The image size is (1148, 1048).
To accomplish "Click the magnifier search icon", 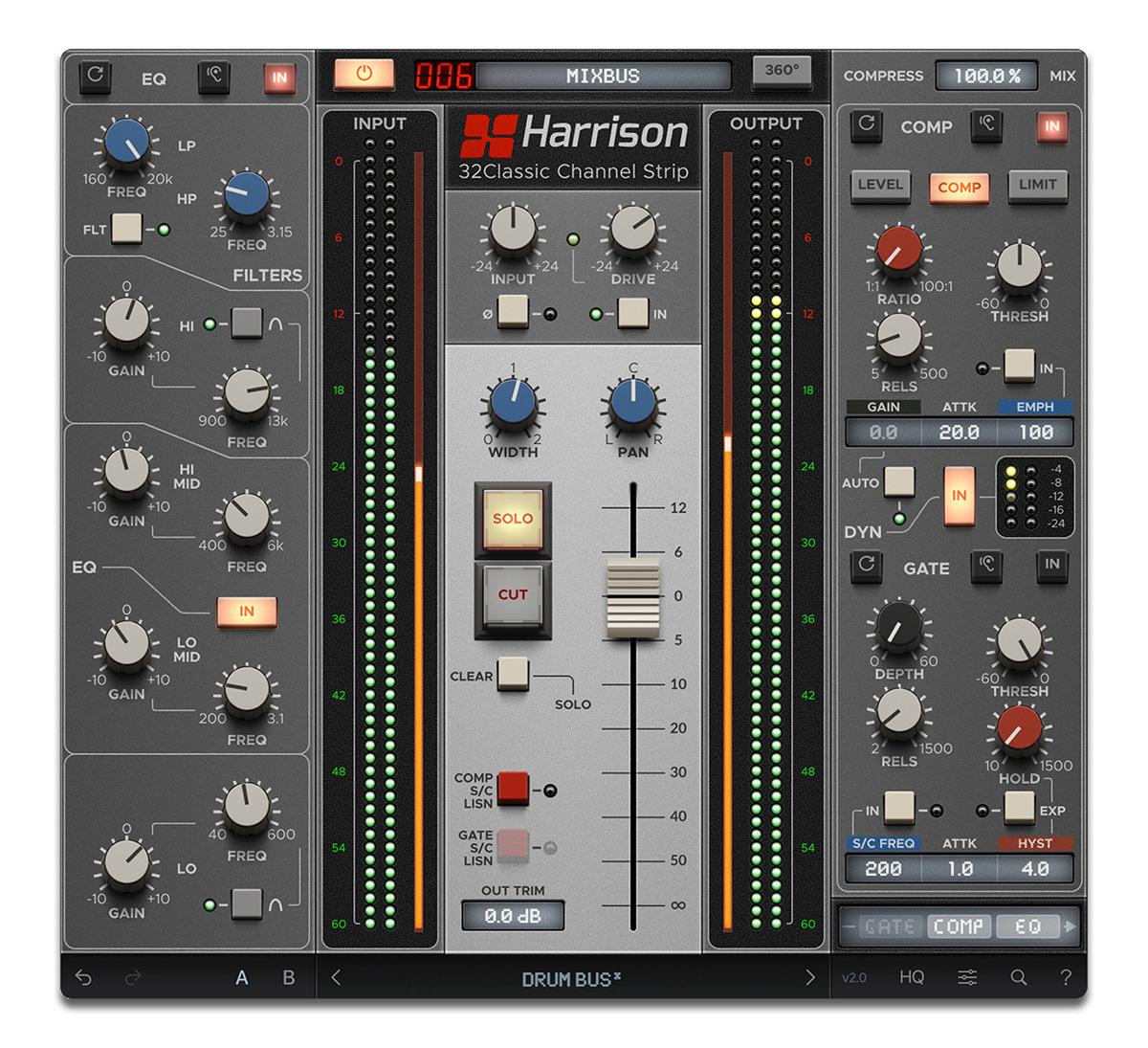I will (1019, 977).
